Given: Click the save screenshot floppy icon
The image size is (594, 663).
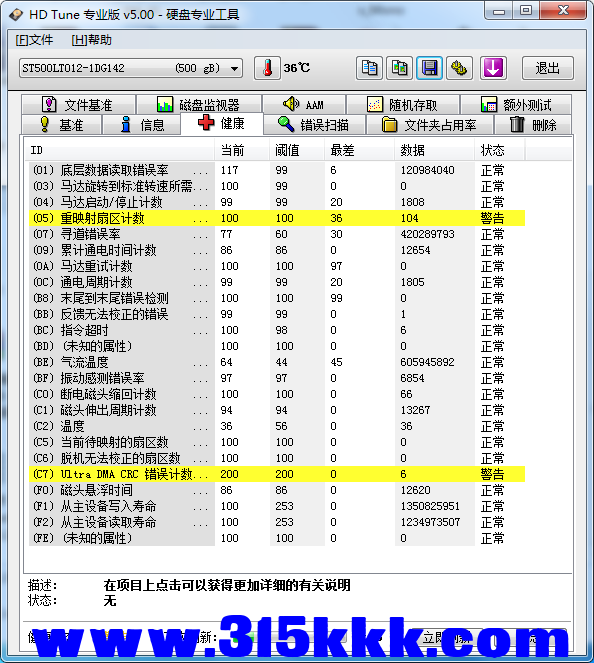Looking at the screenshot, I should click(430, 68).
